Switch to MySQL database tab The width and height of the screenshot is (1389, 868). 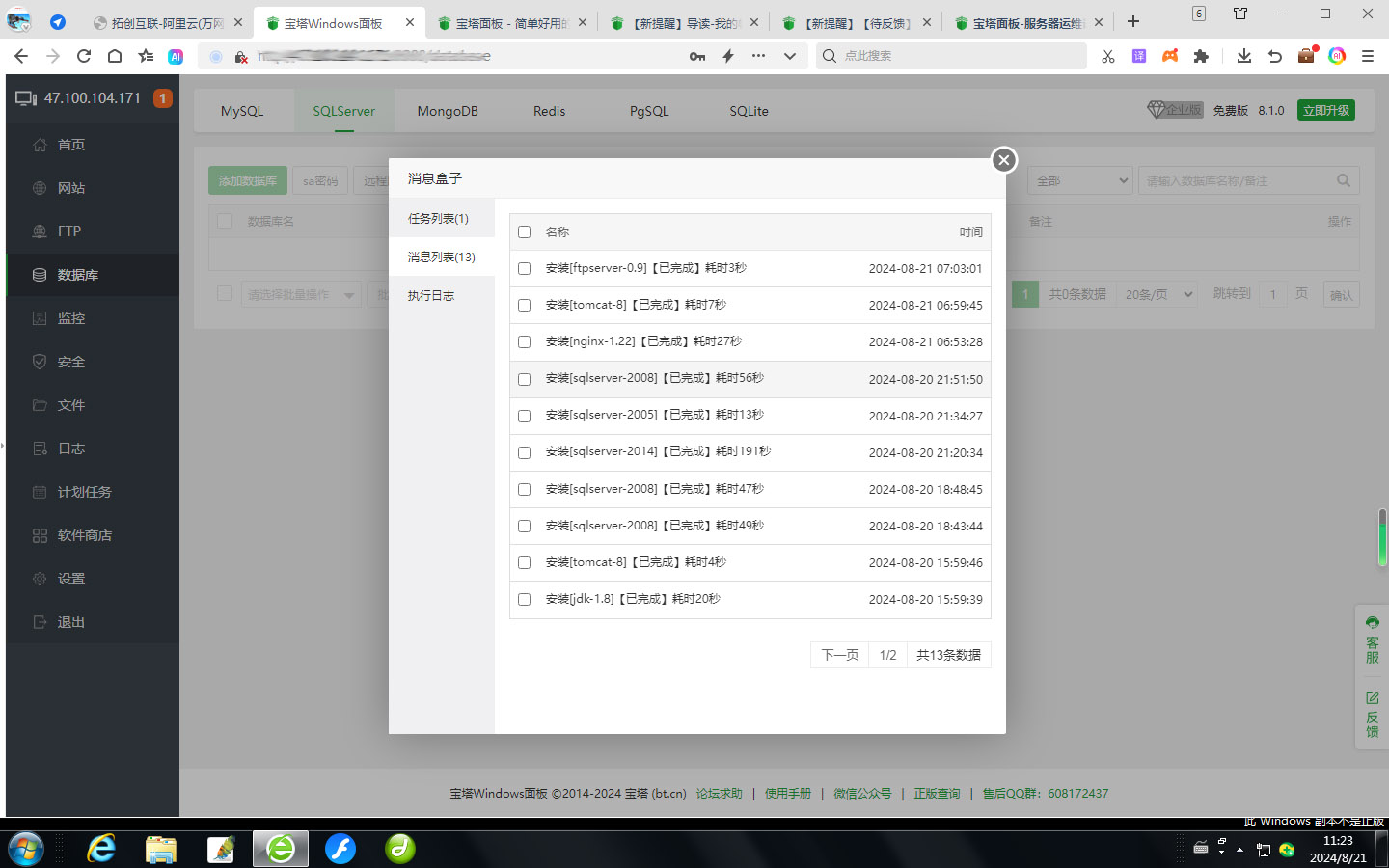242,111
